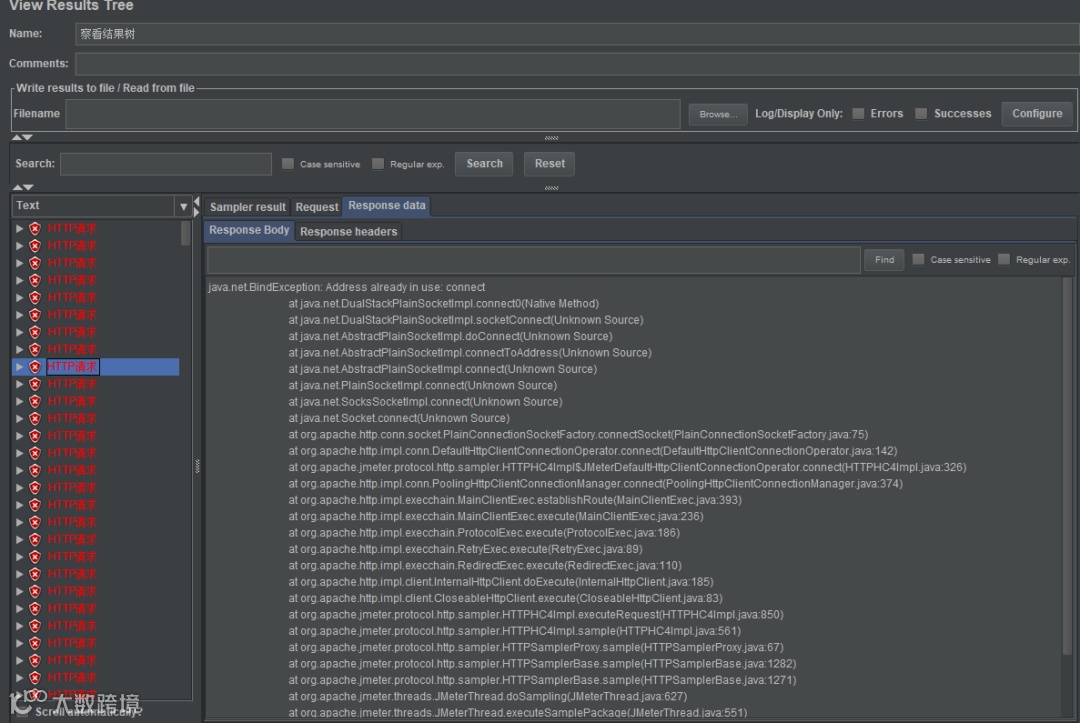The width and height of the screenshot is (1080, 723).
Task: Expand the highlighted HTTP request tree node
Action: (x=19, y=367)
